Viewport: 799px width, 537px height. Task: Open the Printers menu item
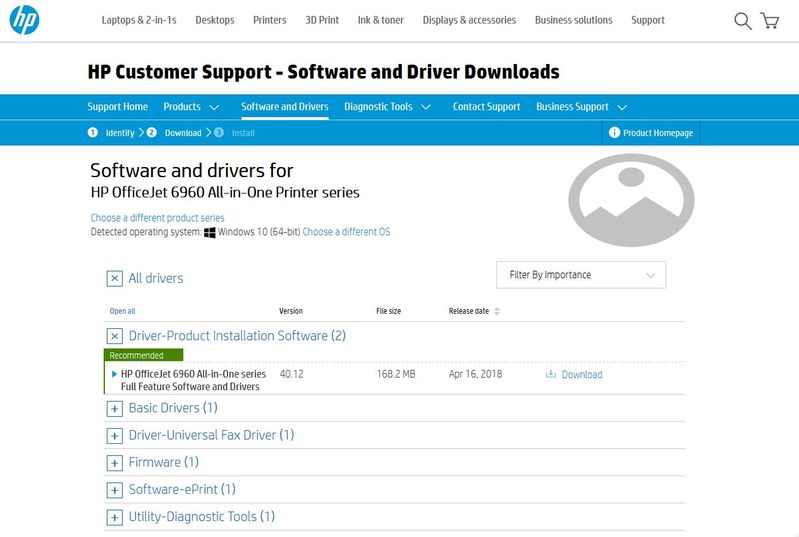tap(269, 20)
